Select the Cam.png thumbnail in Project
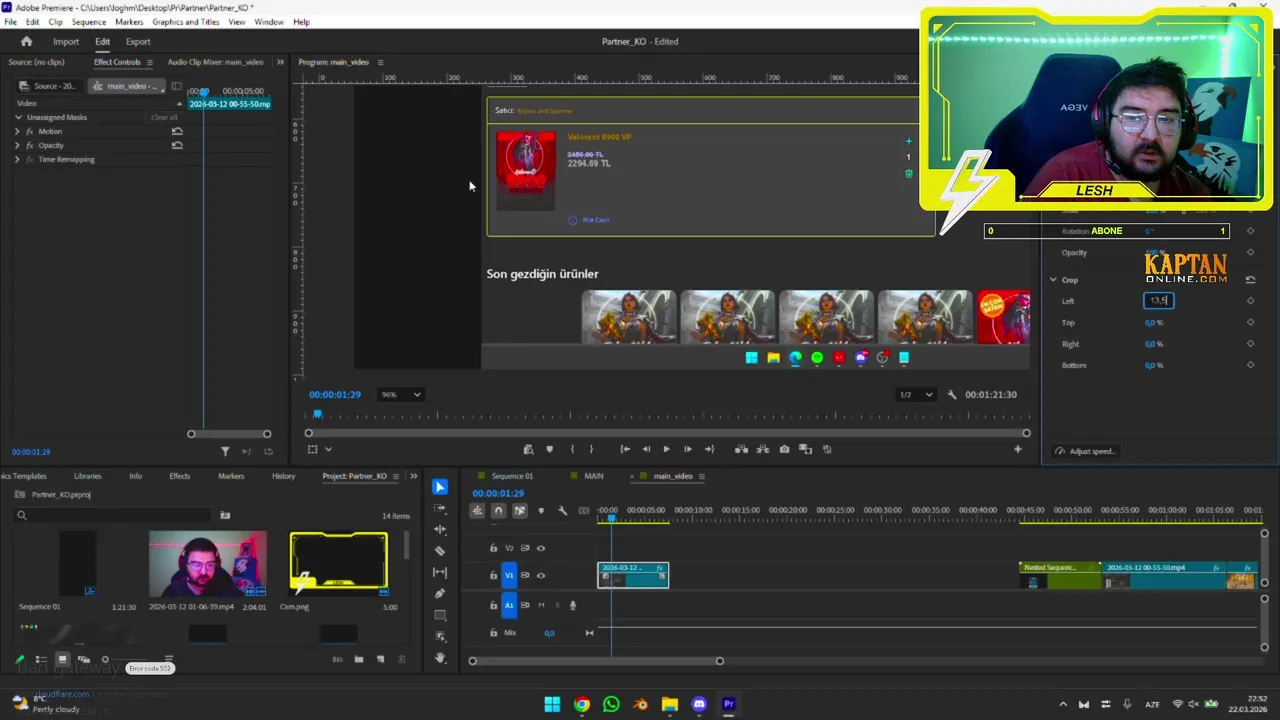1280x720 pixels. [339, 562]
